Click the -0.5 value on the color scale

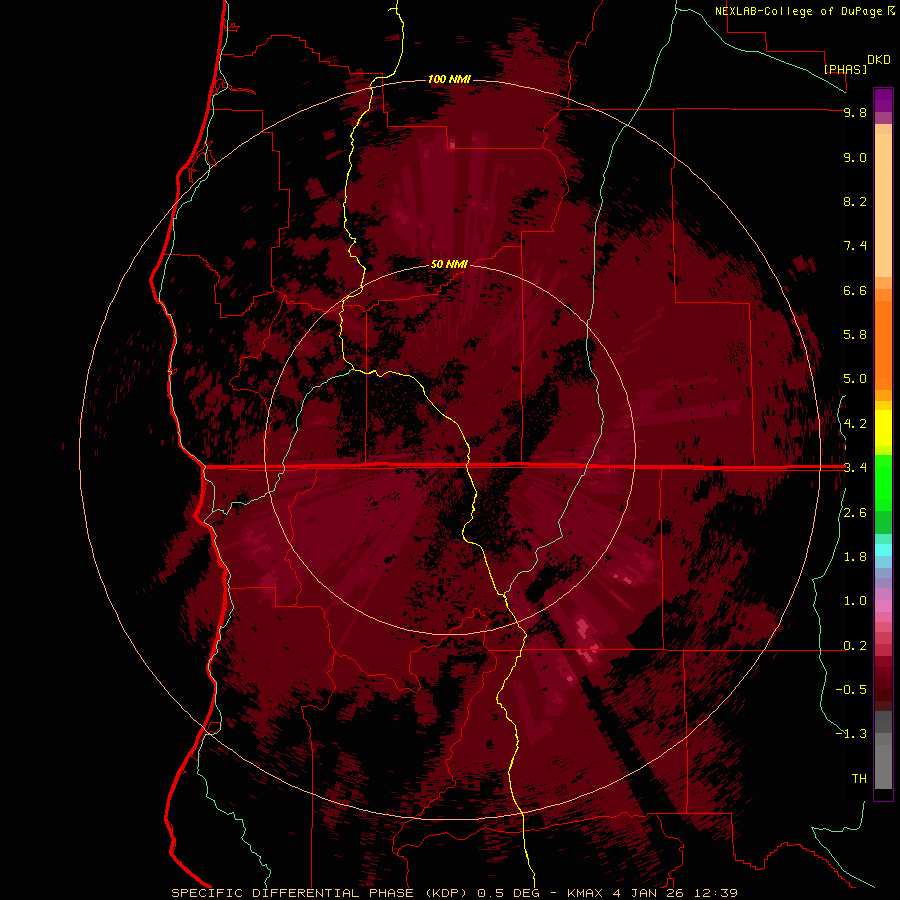pyautogui.click(x=851, y=690)
